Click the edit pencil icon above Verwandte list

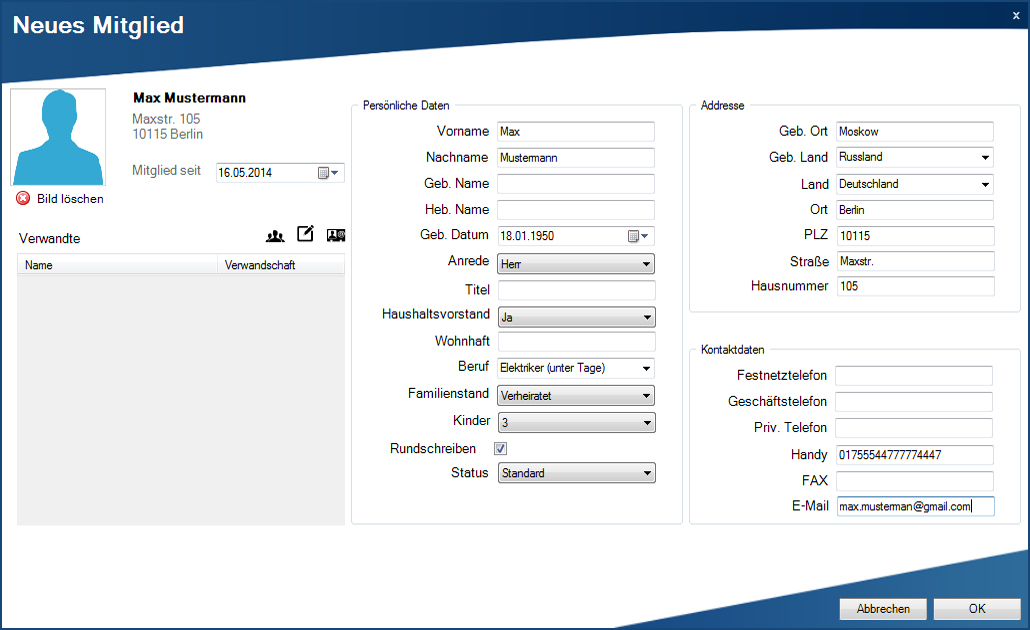(306, 234)
